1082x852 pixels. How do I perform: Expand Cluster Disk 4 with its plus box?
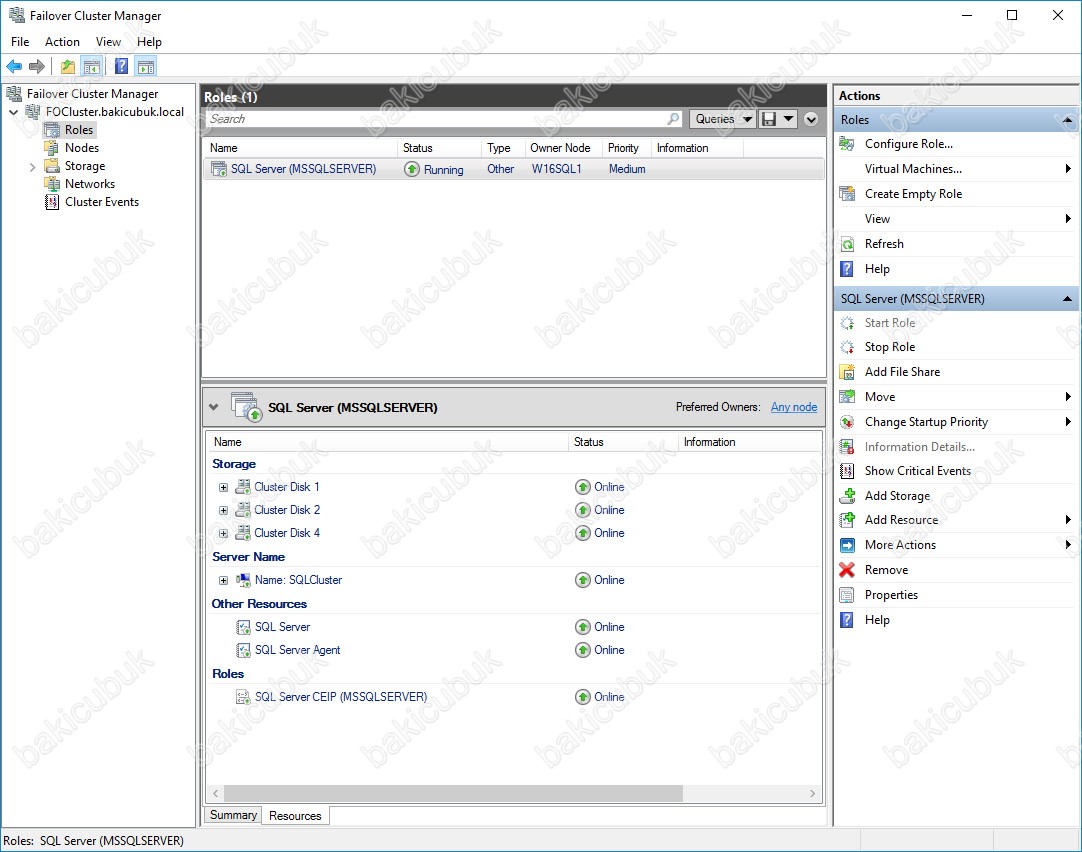(x=223, y=533)
